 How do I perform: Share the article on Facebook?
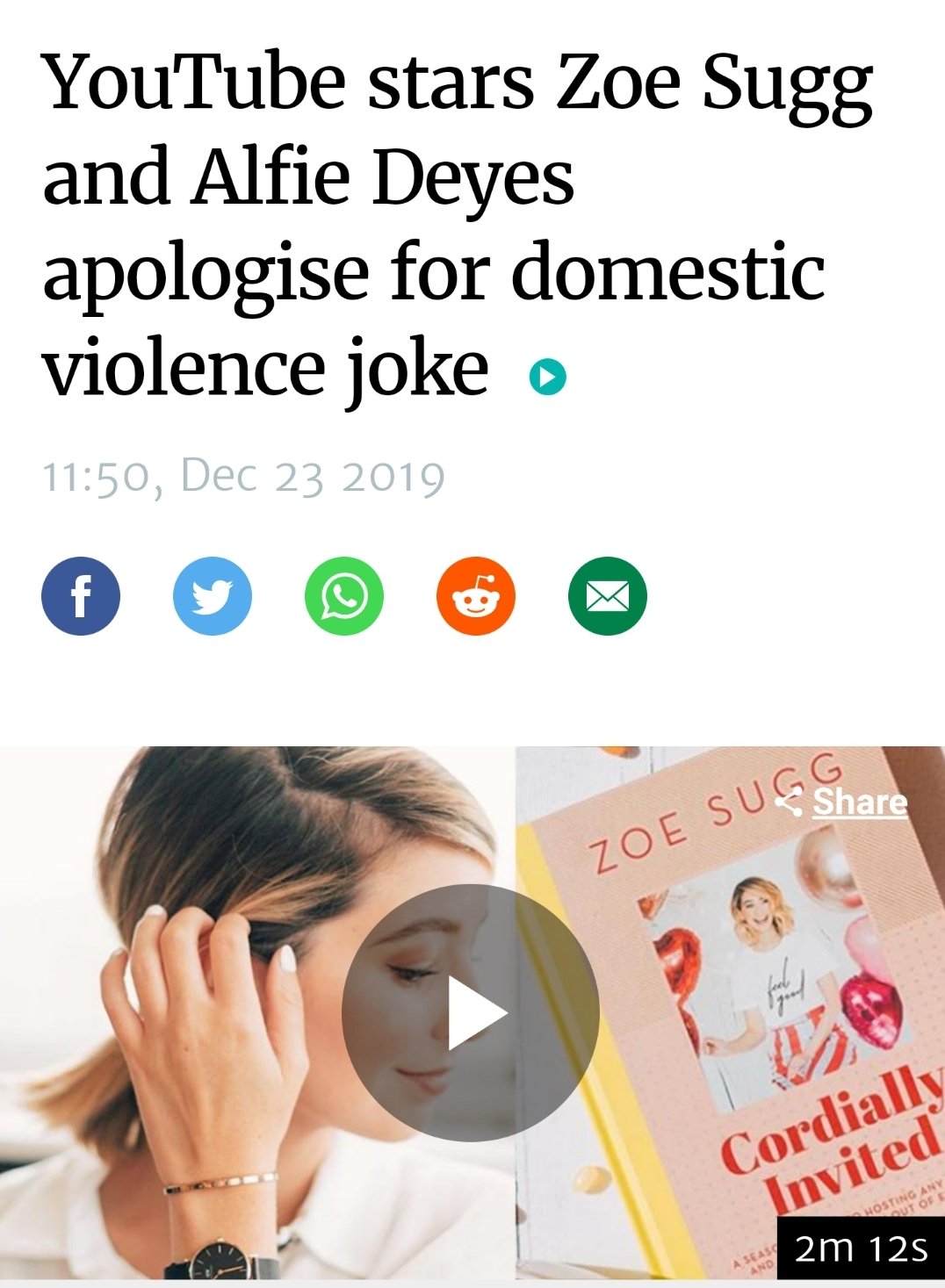point(81,596)
